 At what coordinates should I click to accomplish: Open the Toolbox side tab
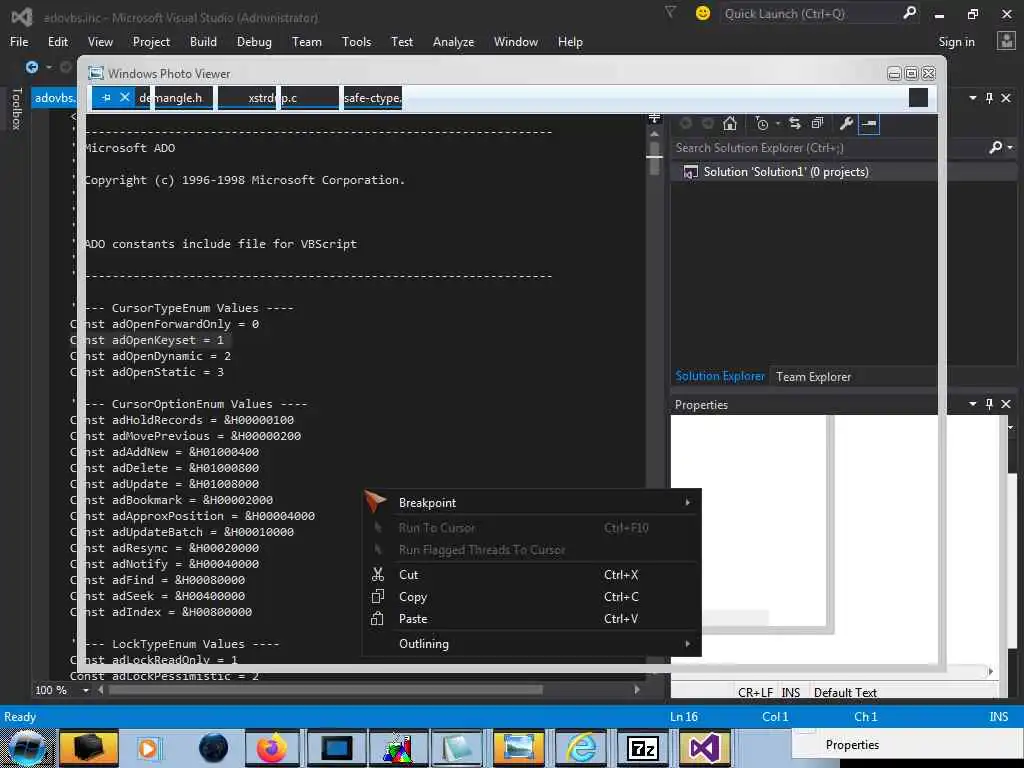[17, 108]
